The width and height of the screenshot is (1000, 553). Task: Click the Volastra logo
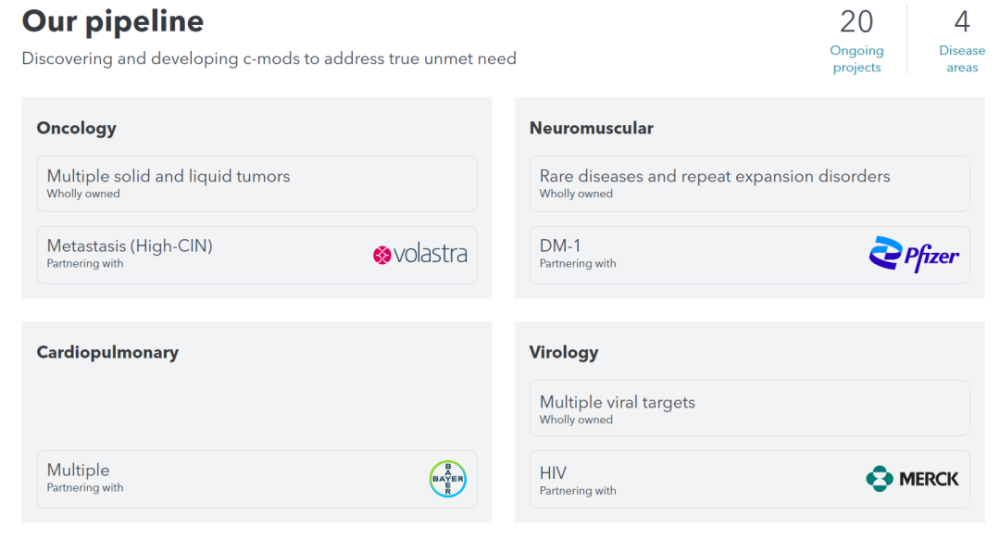[x=420, y=254]
